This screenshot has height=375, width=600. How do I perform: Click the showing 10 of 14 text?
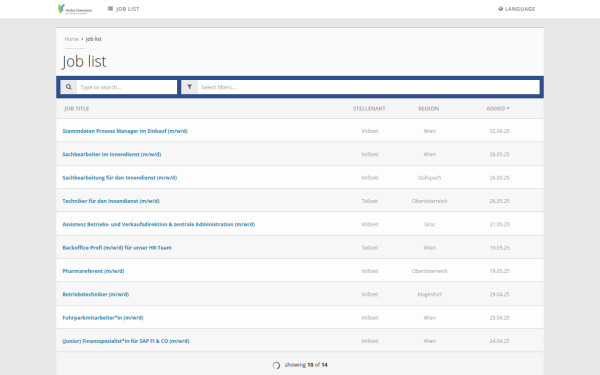coord(306,365)
